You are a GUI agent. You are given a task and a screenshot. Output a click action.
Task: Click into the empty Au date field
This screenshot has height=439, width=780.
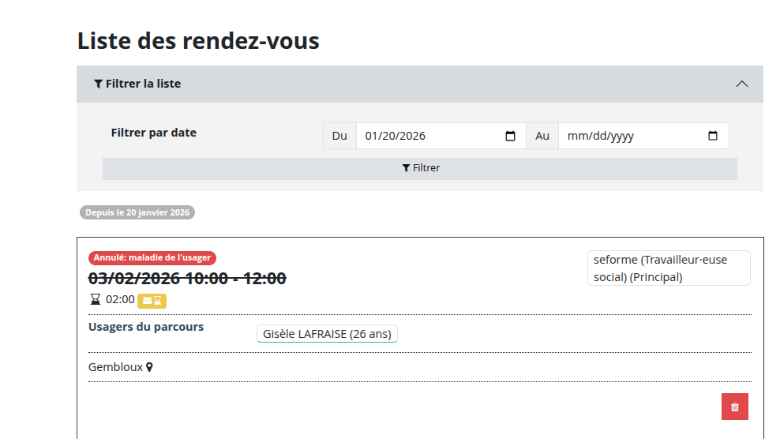click(630, 136)
